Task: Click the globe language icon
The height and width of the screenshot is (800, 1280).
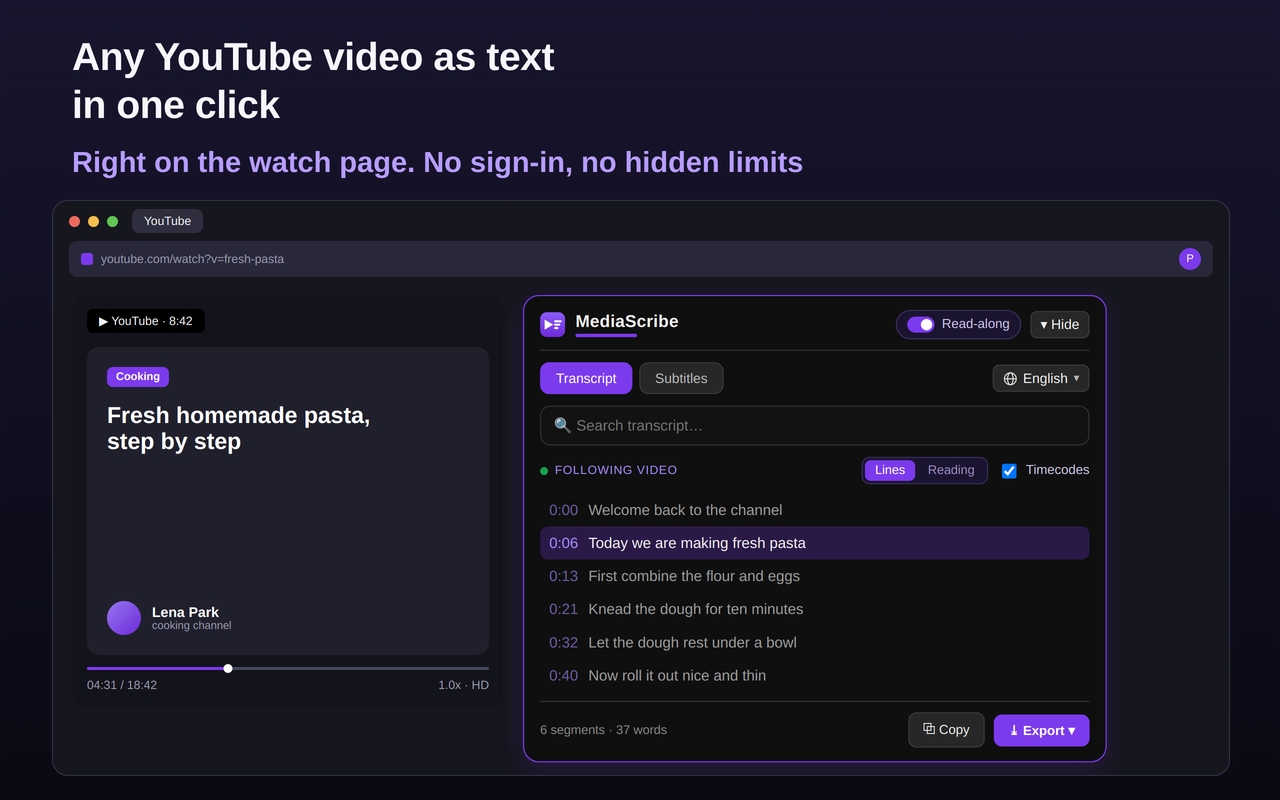Action: point(1010,379)
